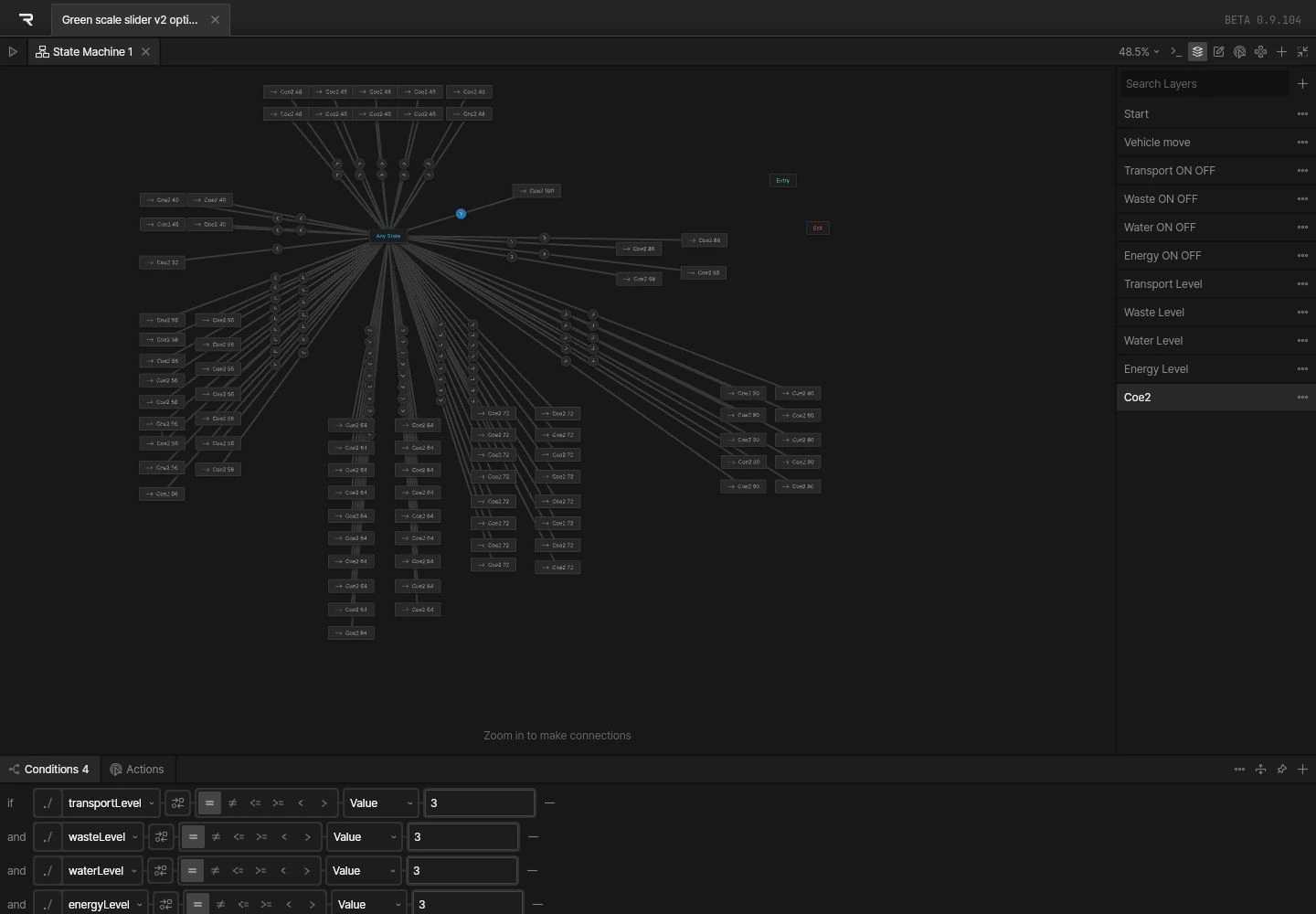Click the swap icon beside wasteLevel
The height and width of the screenshot is (914, 1316).
click(161, 837)
